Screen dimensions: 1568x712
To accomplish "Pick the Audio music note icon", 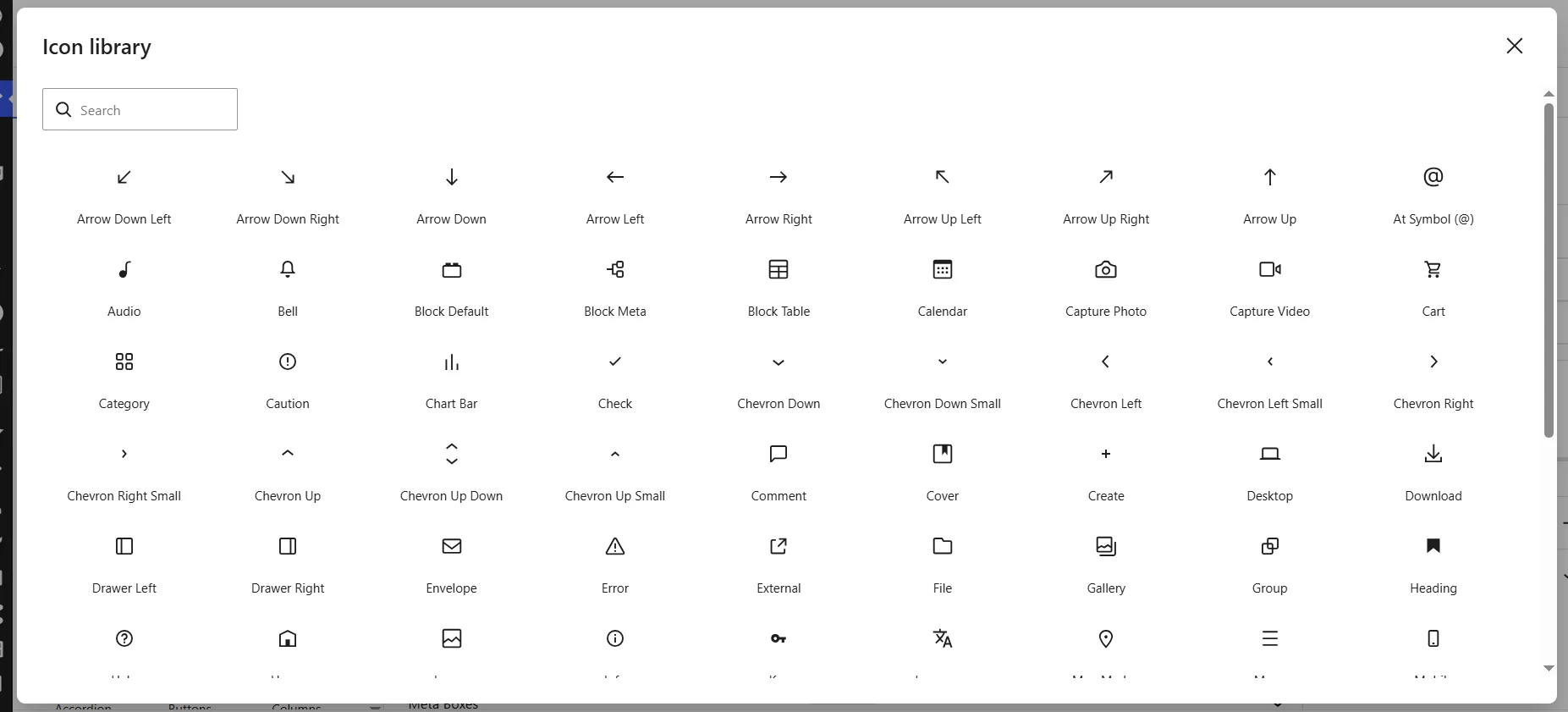I will tap(124, 269).
